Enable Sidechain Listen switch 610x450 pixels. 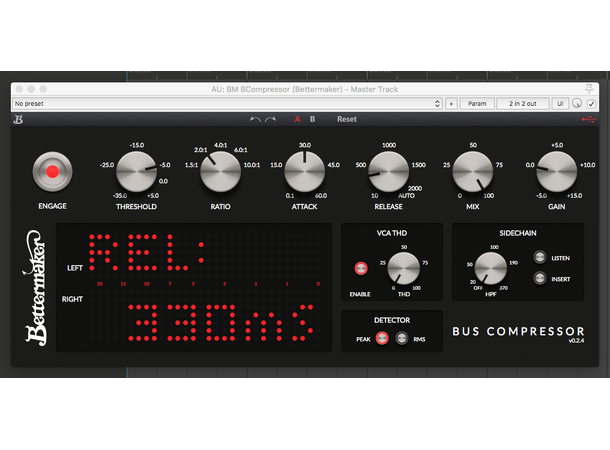pos(540,257)
